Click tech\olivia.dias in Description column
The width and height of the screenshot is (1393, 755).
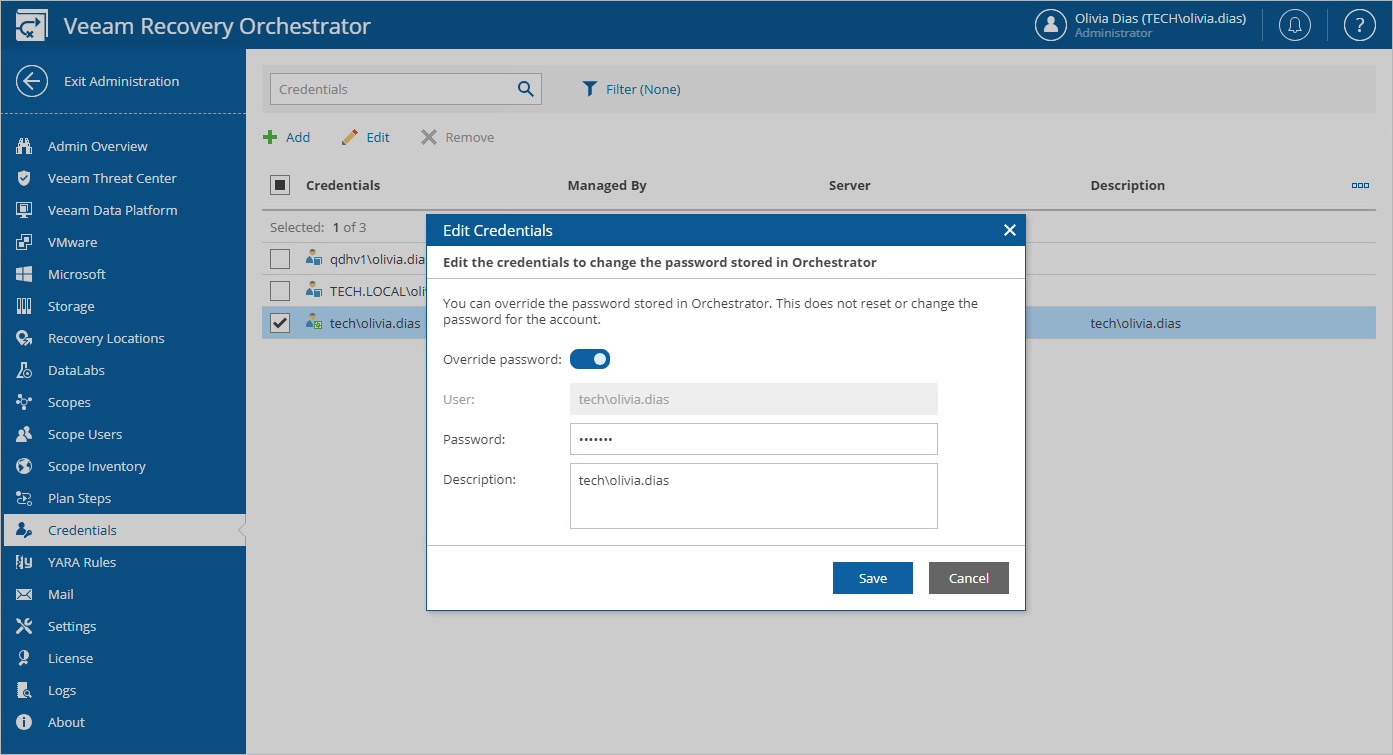coord(1136,323)
